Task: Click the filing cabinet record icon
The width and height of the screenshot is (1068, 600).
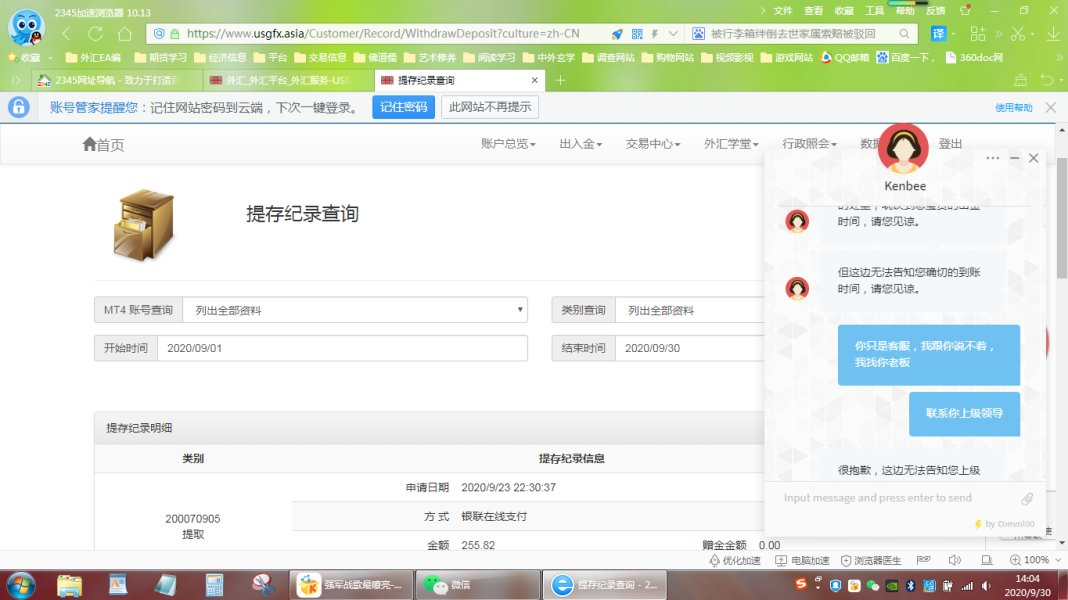Action: click(144, 225)
